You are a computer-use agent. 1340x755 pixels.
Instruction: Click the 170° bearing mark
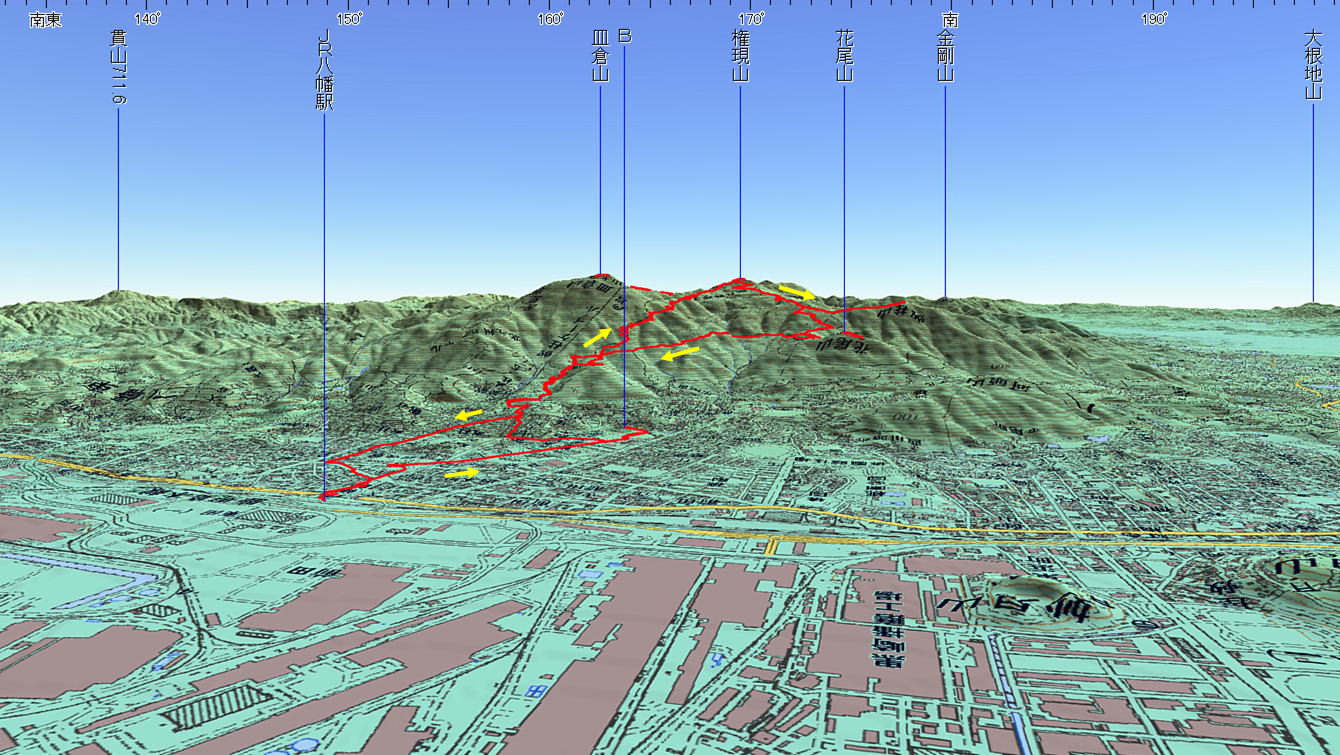pyautogui.click(x=751, y=20)
